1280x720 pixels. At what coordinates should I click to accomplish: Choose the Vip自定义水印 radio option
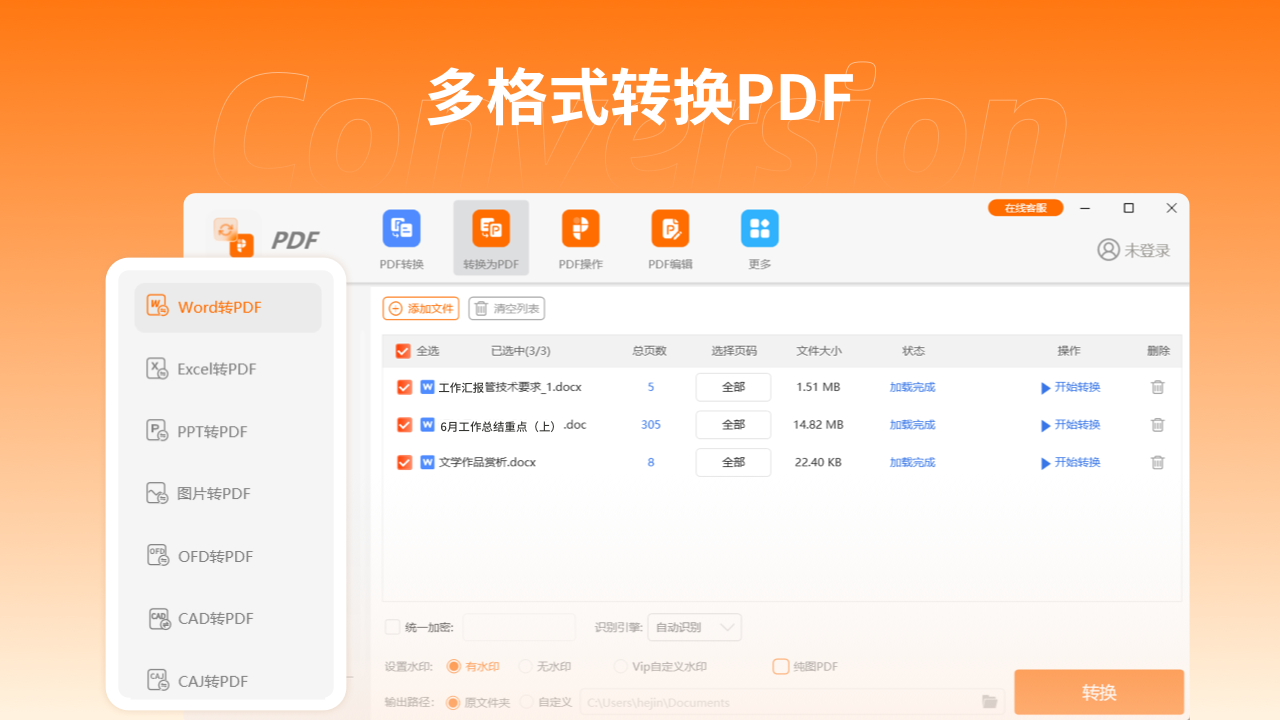(x=621, y=666)
